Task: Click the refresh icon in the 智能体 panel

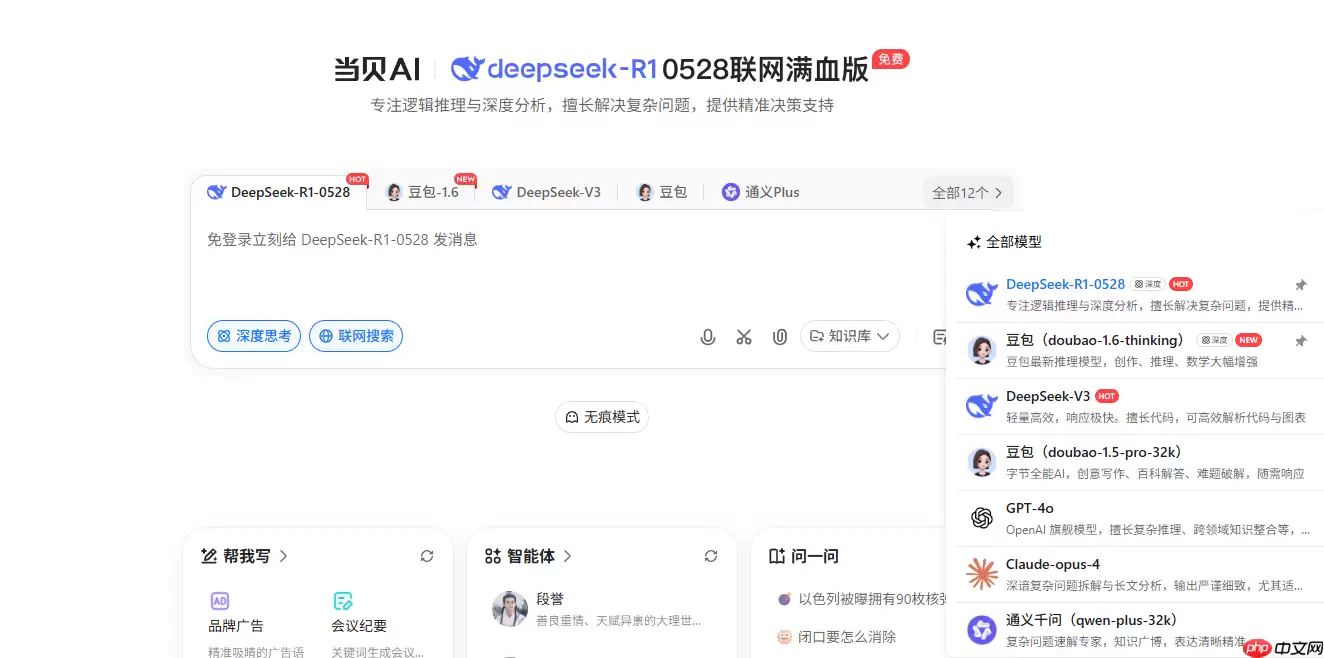Action: tap(710, 555)
